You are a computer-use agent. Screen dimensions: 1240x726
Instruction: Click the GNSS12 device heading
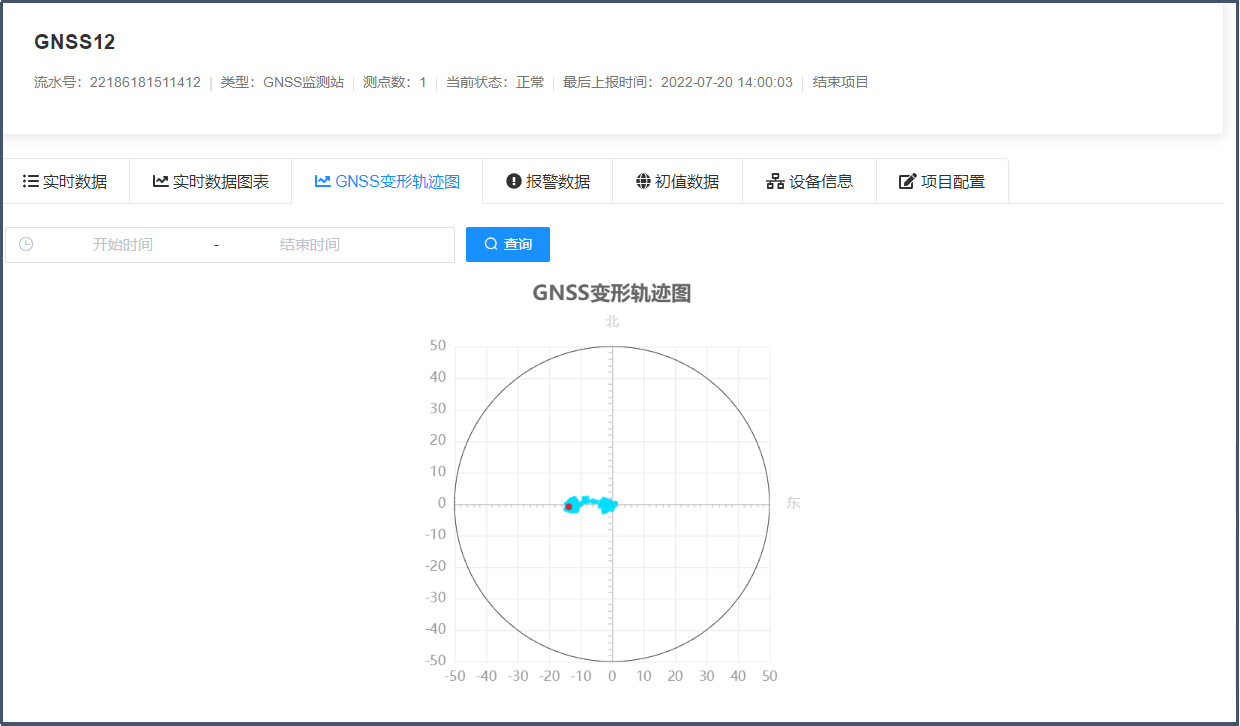click(75, 42)
